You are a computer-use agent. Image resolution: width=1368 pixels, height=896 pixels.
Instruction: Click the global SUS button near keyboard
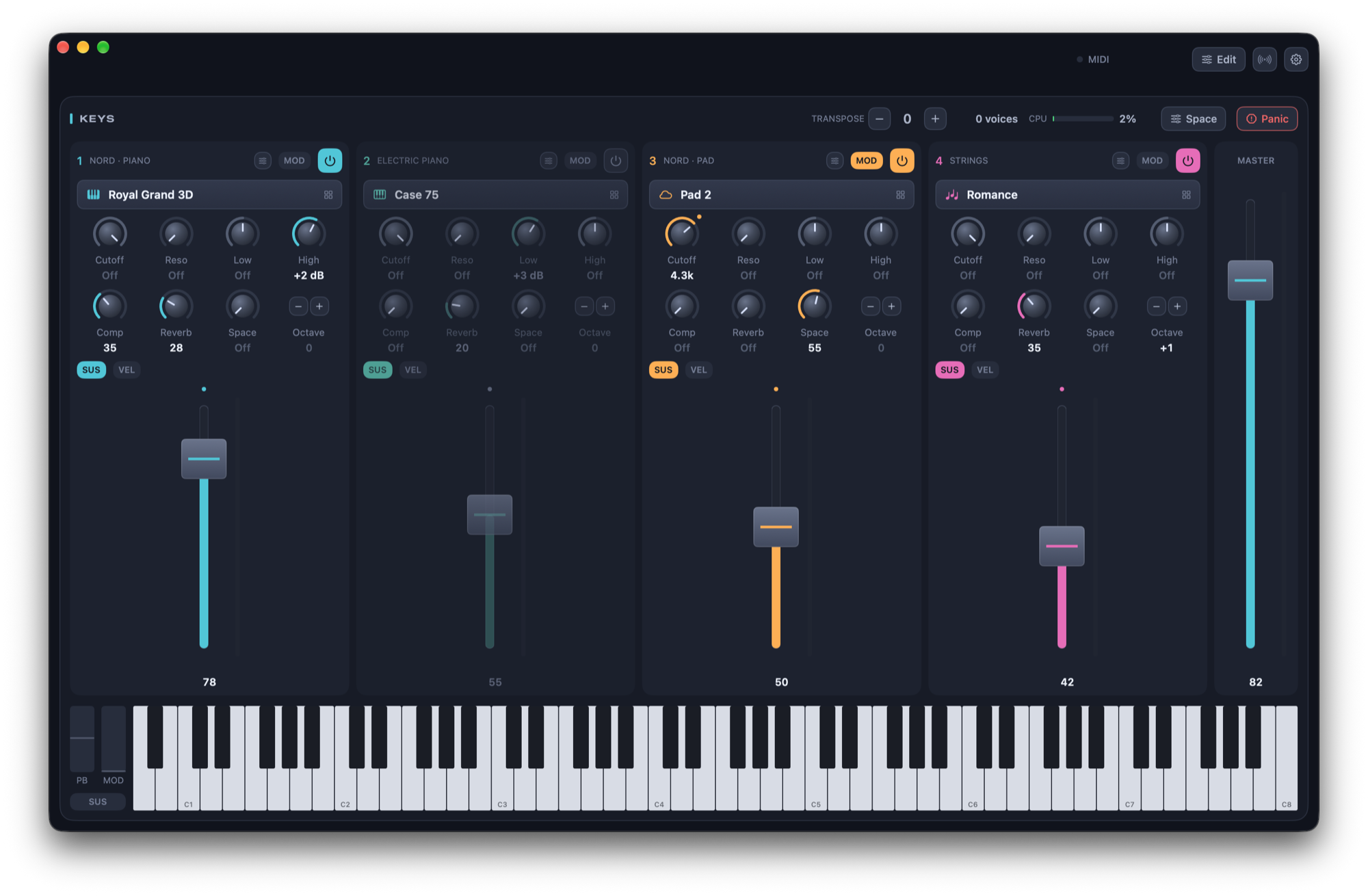[x=98, y=802]
